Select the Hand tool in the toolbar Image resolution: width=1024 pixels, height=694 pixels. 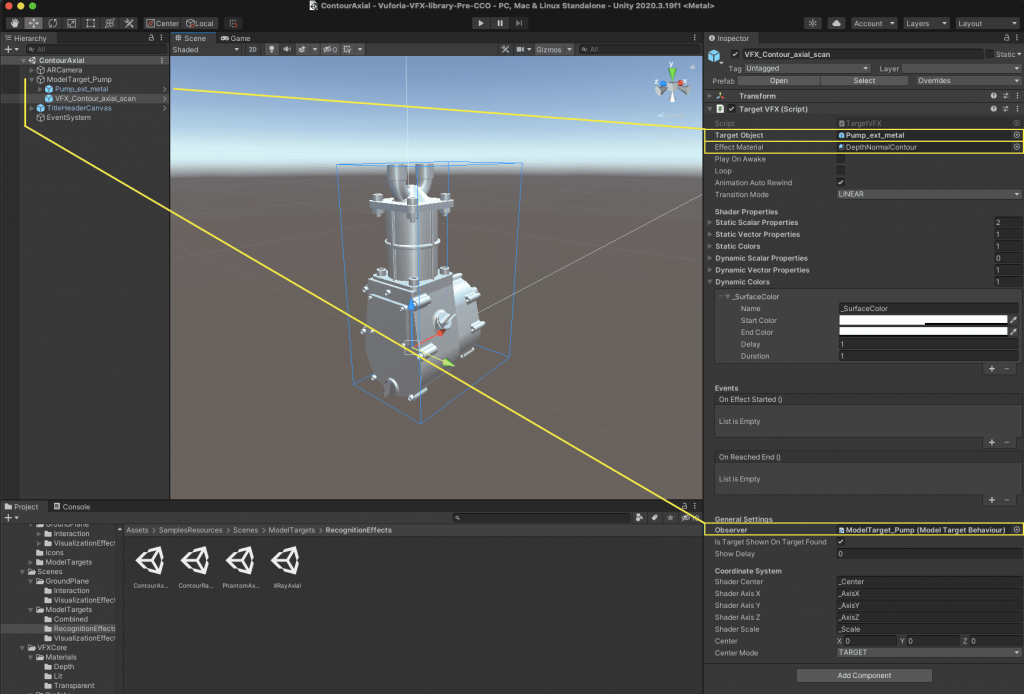(x=14, y=23)
